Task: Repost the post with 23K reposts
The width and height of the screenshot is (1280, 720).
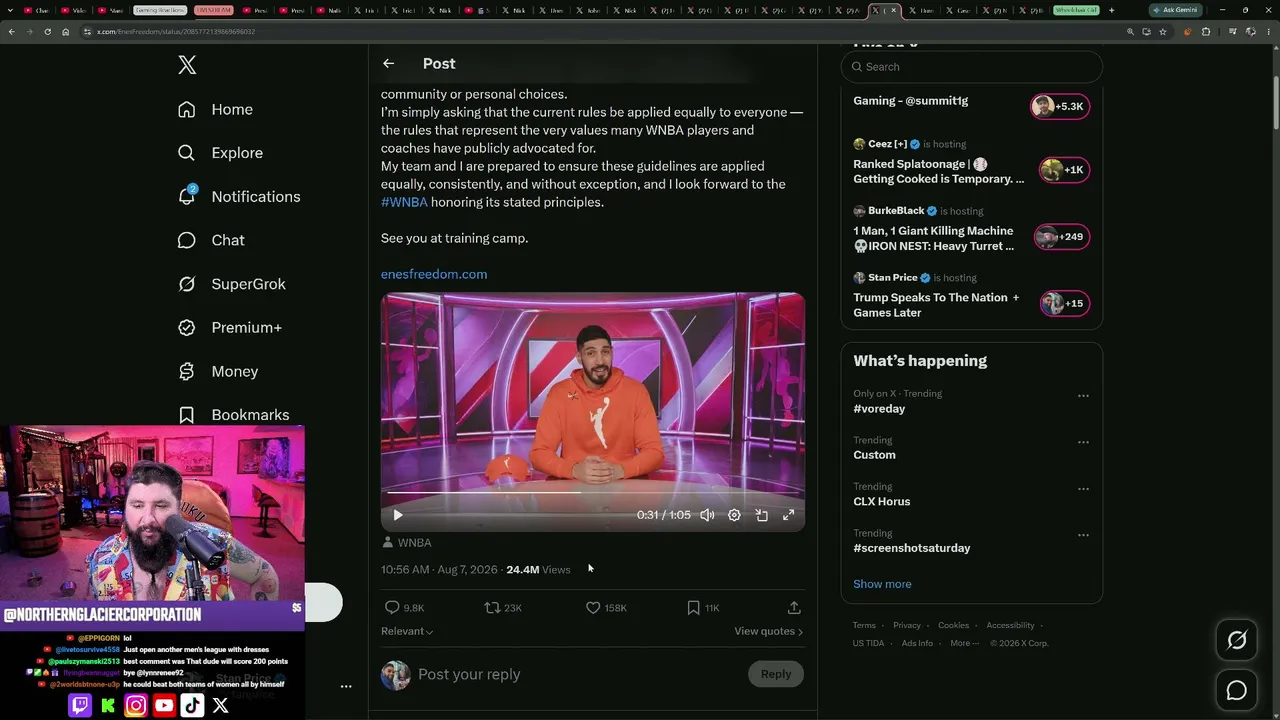Action: tap(492, 607)
